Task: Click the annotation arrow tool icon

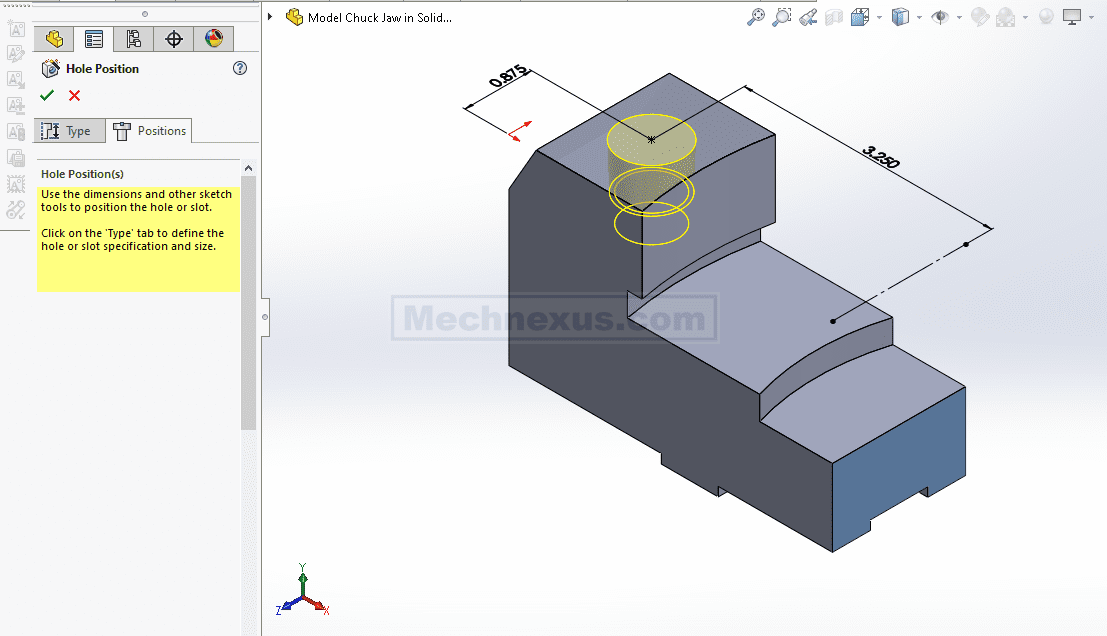Action: (x=16, y=79)
